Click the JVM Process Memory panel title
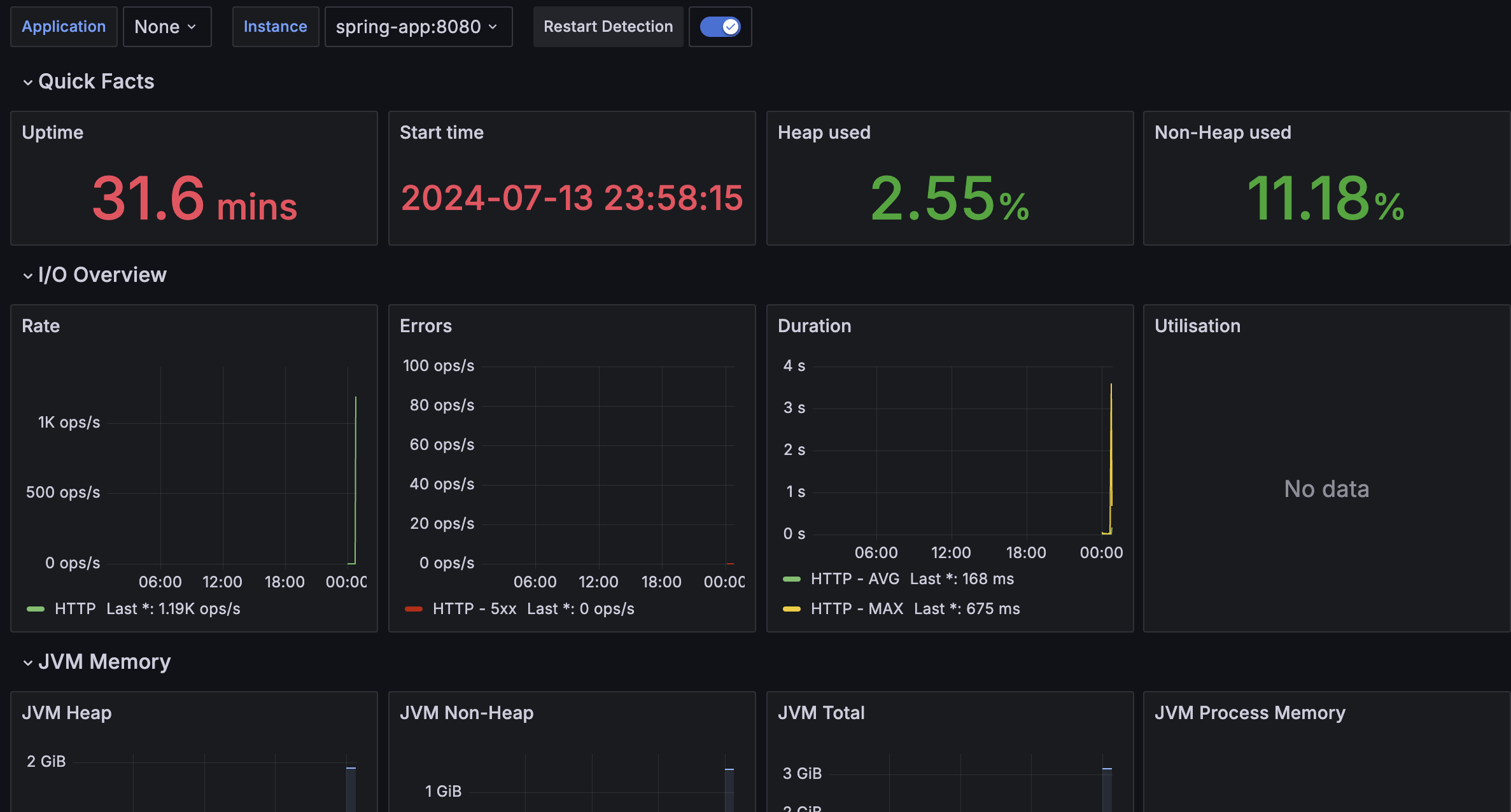 1249,713
